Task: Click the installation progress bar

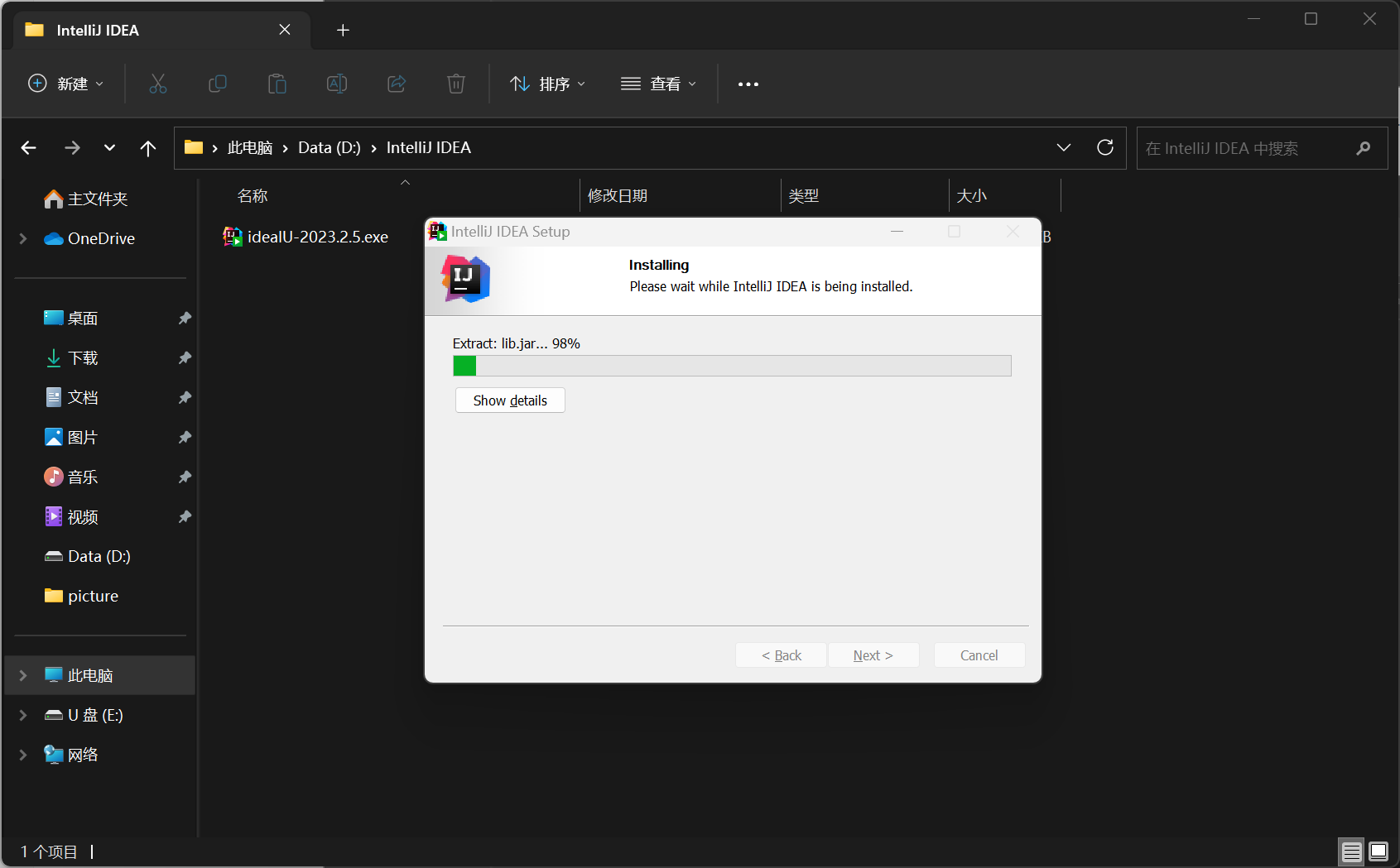Action: [x=732, y=366]
